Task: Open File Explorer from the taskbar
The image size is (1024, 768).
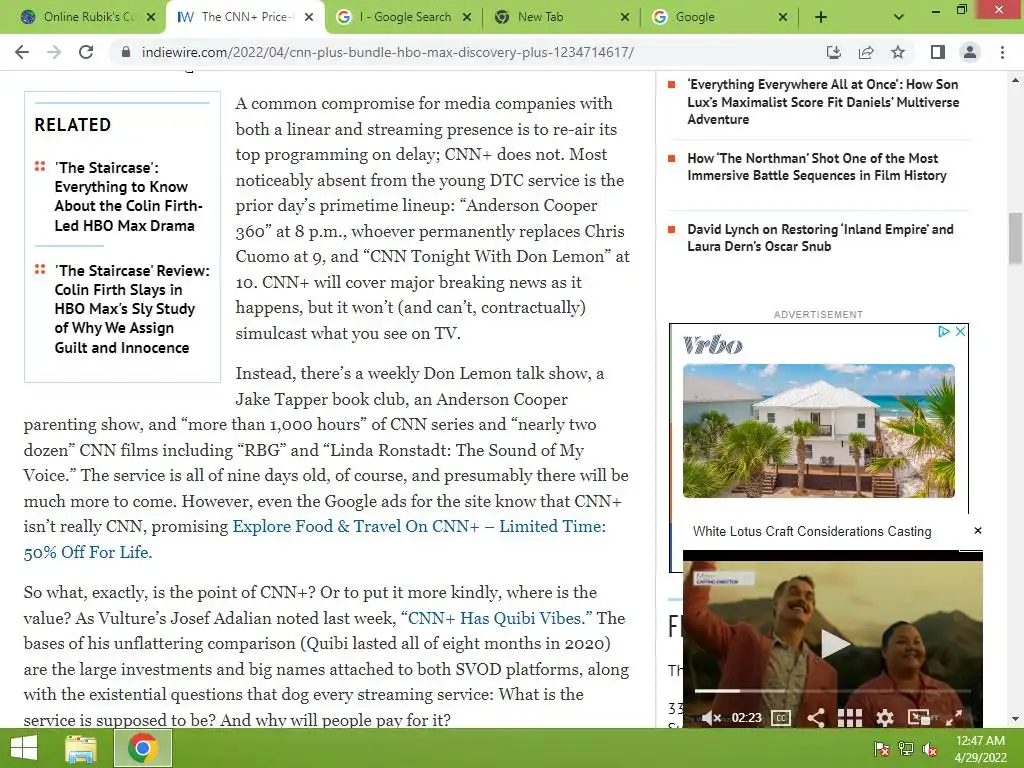Action: [81, 748]
